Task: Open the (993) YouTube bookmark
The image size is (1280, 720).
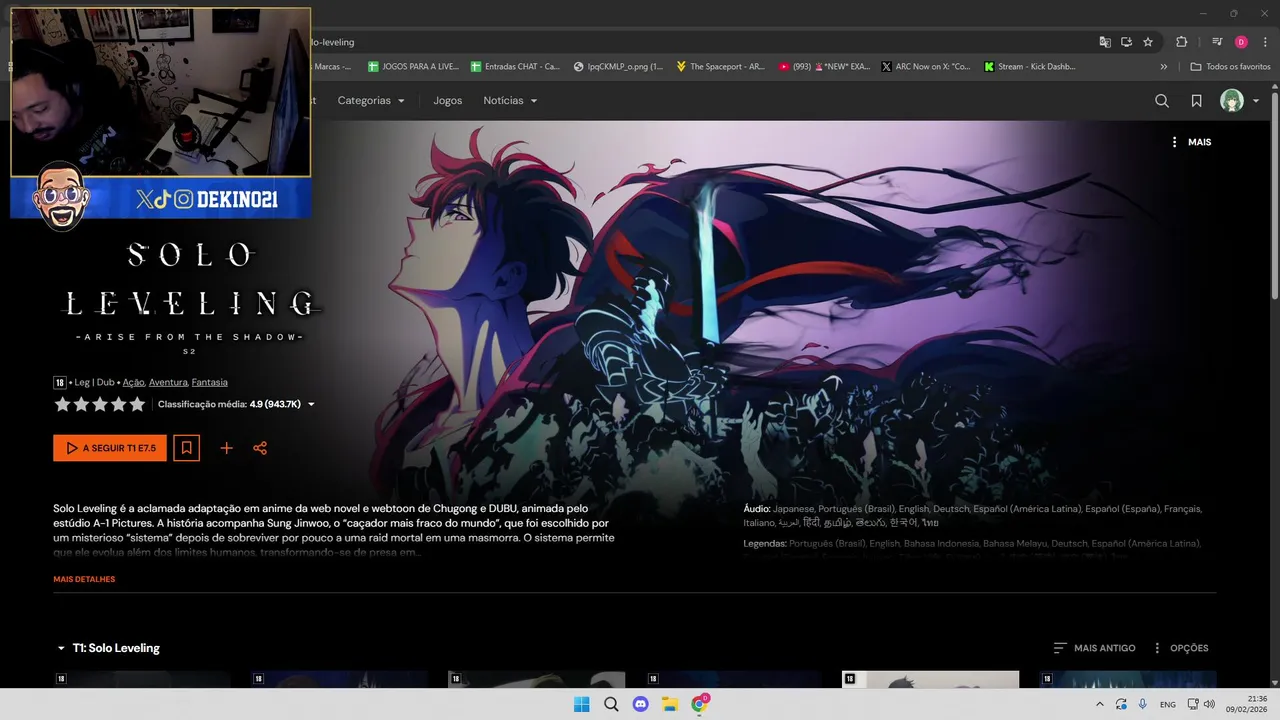Action: pos(823,67)
